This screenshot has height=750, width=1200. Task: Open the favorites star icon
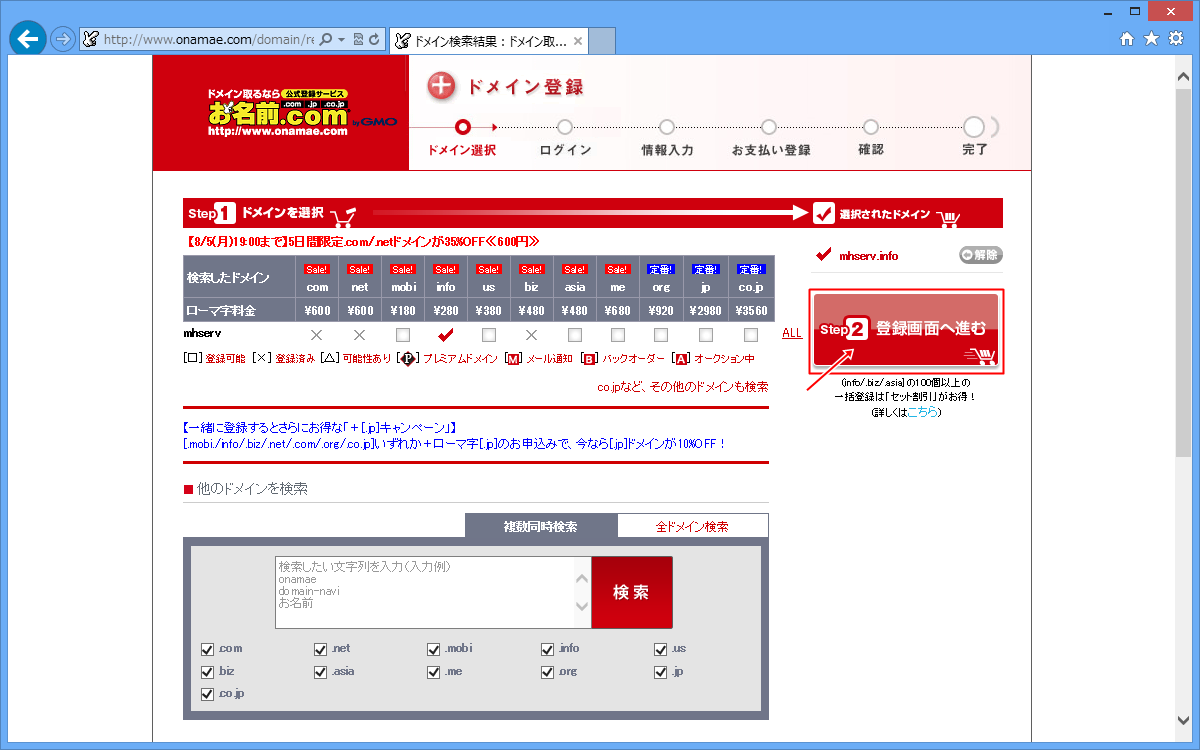coord(1151,39)
